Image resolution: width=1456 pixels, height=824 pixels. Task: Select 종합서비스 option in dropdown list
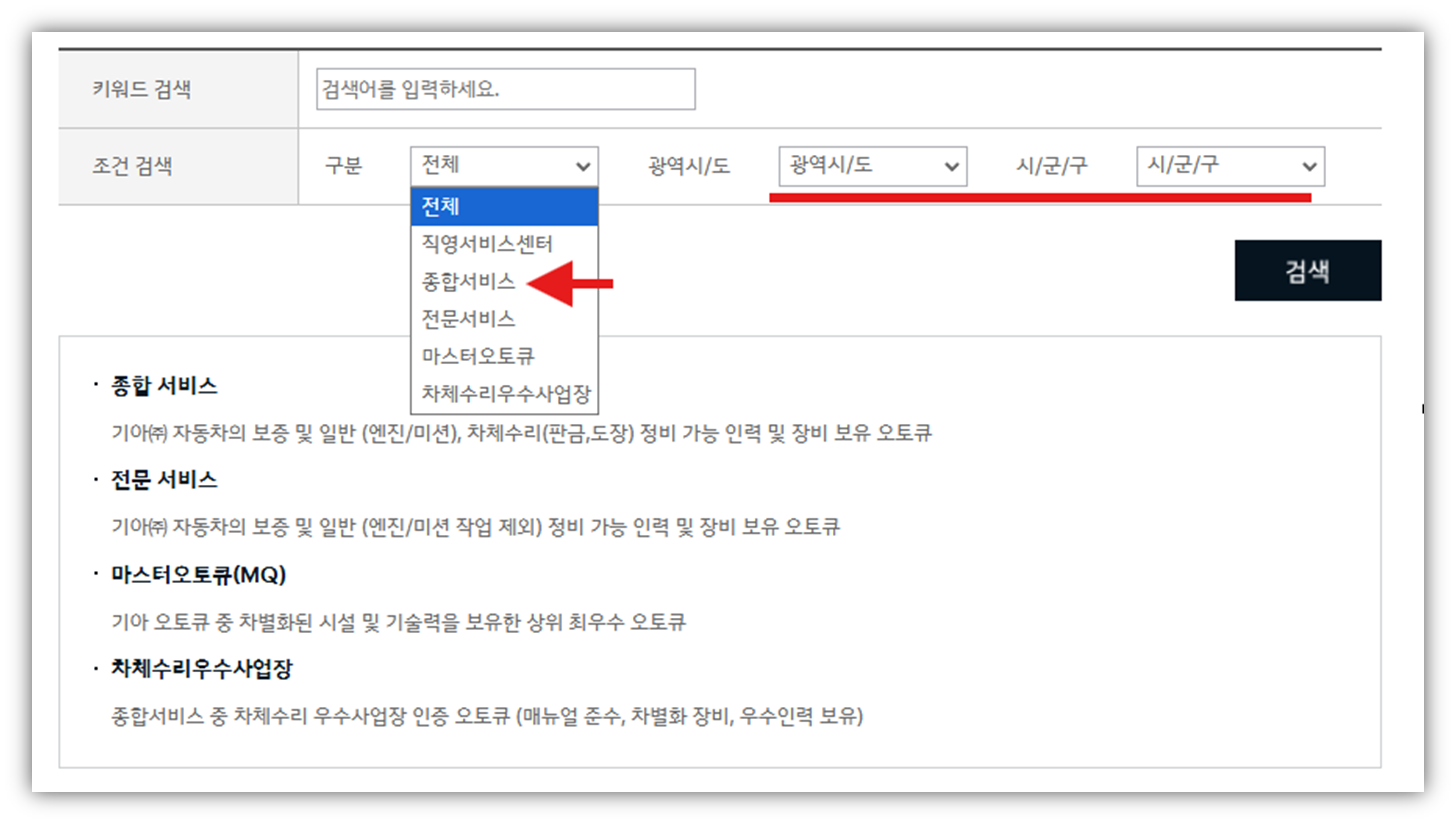pyautogui.click(x=470, y=282)
